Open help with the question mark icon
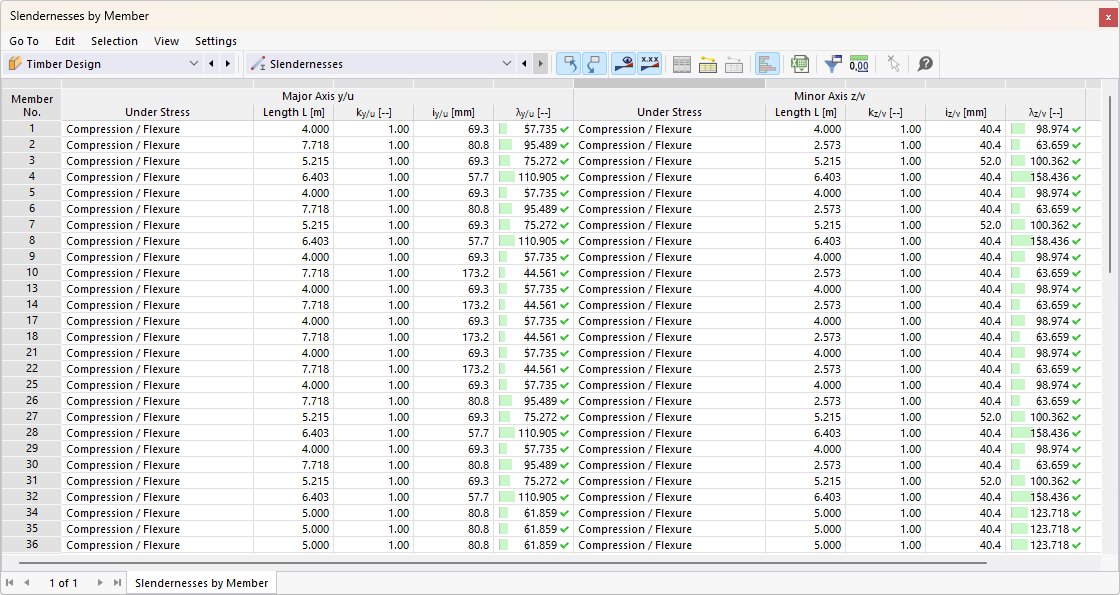Image resolution: width=1120 pixels, height=595 pixels. [925, 64]
